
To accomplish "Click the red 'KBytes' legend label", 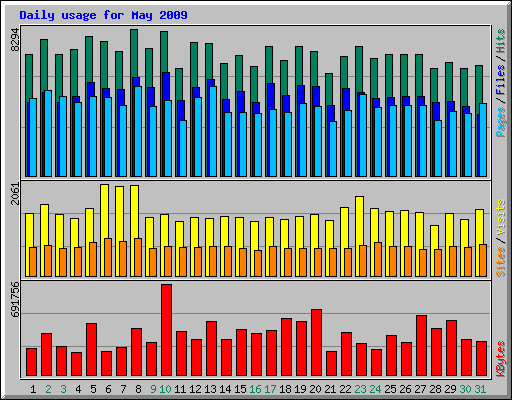I will [x=501, y=359].
